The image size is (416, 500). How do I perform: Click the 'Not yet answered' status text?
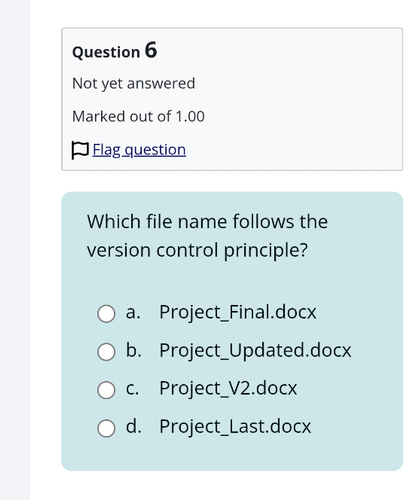[x=133, y=83]
